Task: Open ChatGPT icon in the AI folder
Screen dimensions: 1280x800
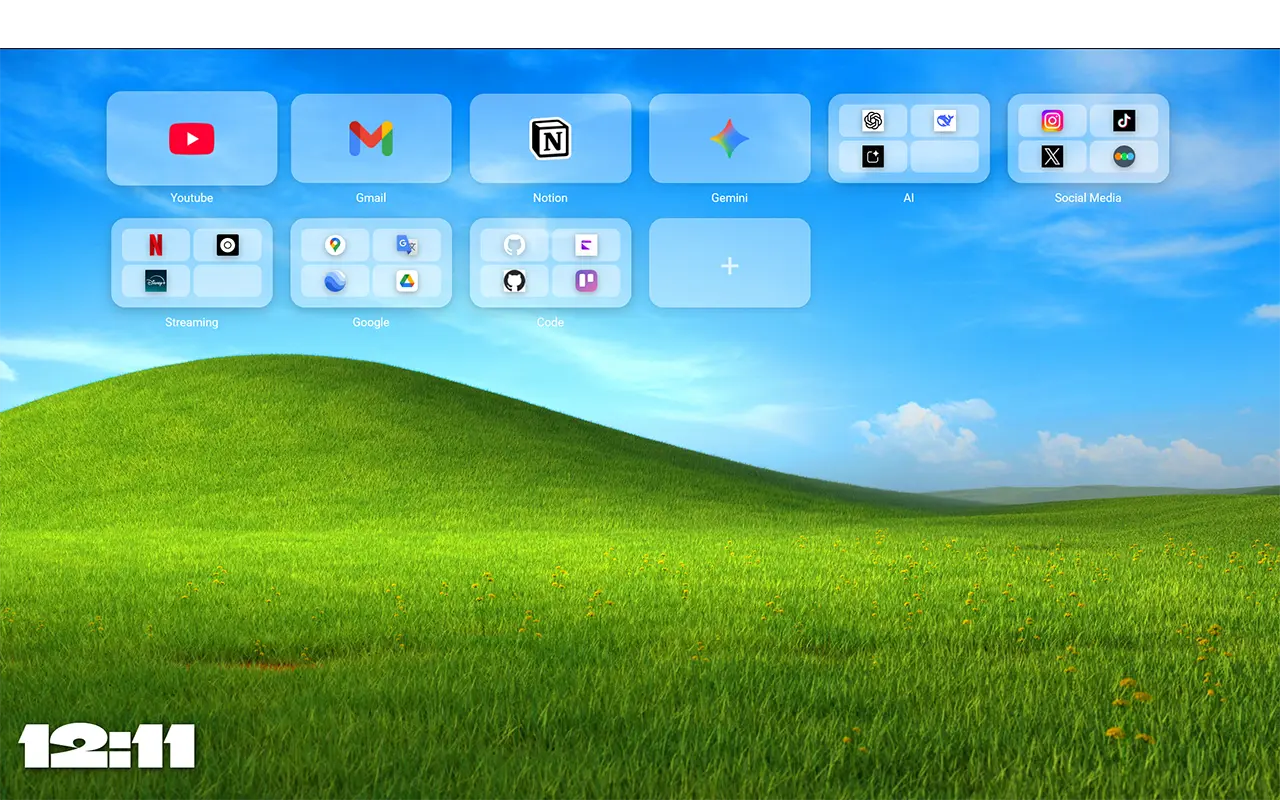Action: (x=873, y=121)
